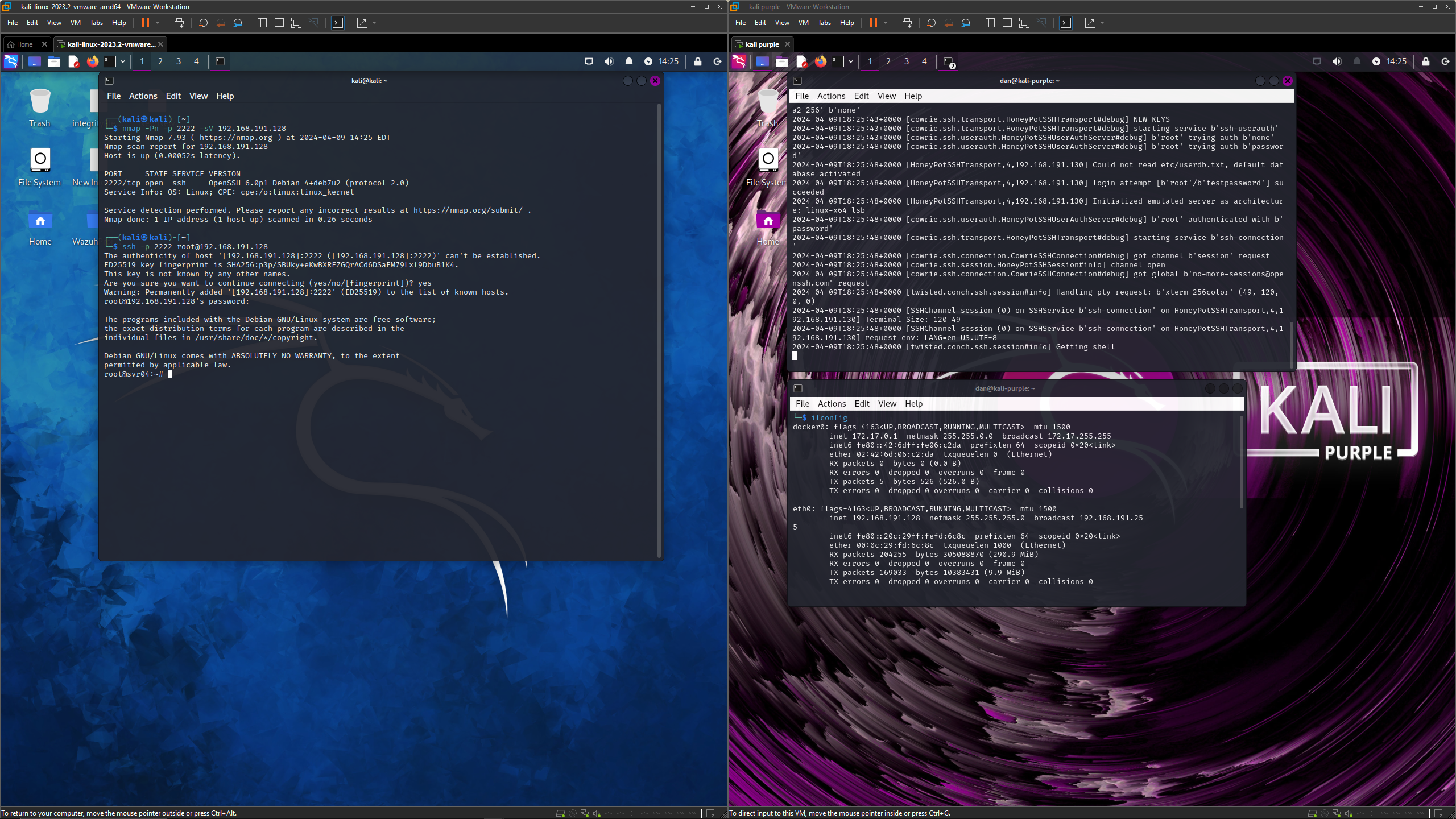
Task: Open Kali applications menu on blue desktop
Action: point(11,61)
